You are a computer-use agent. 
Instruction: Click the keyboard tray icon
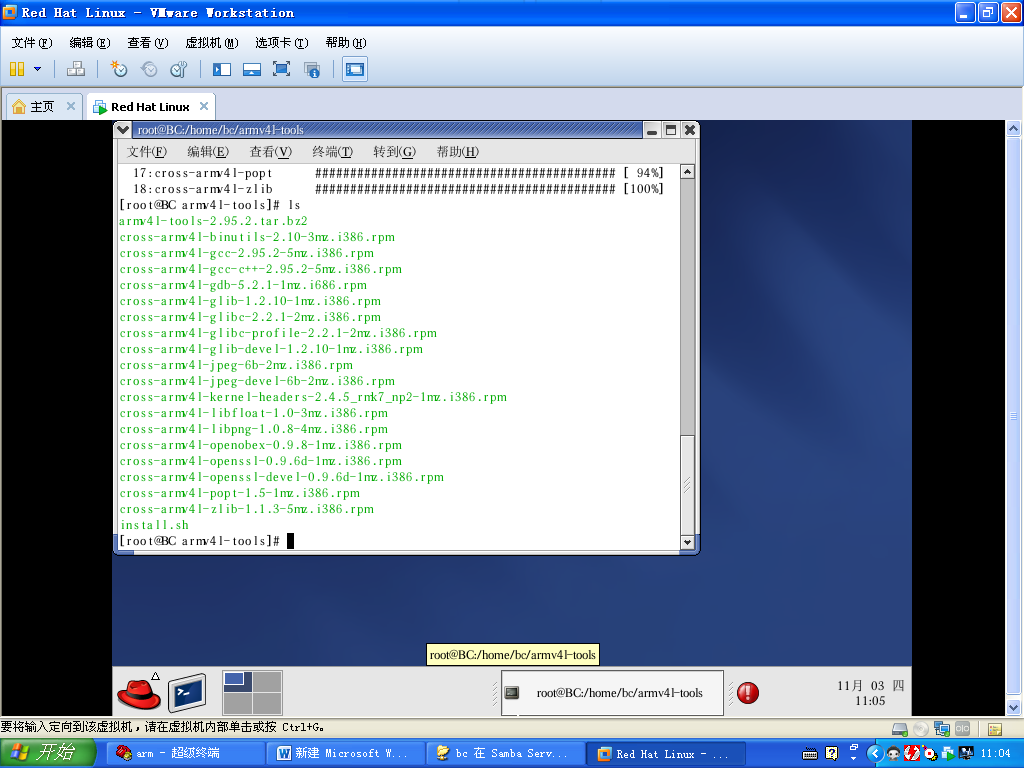pyautogui.click(x=810, y=754)
